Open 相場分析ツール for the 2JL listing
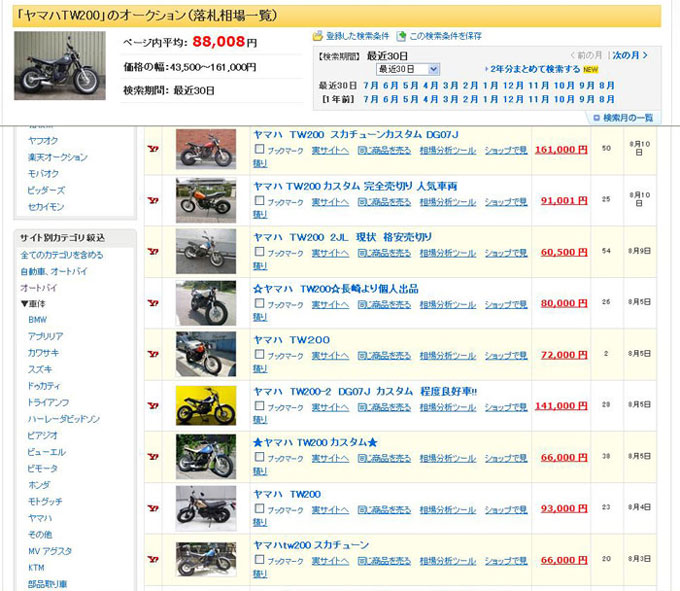The height and width of the screenshot is (591, 680). coord(447,252)
